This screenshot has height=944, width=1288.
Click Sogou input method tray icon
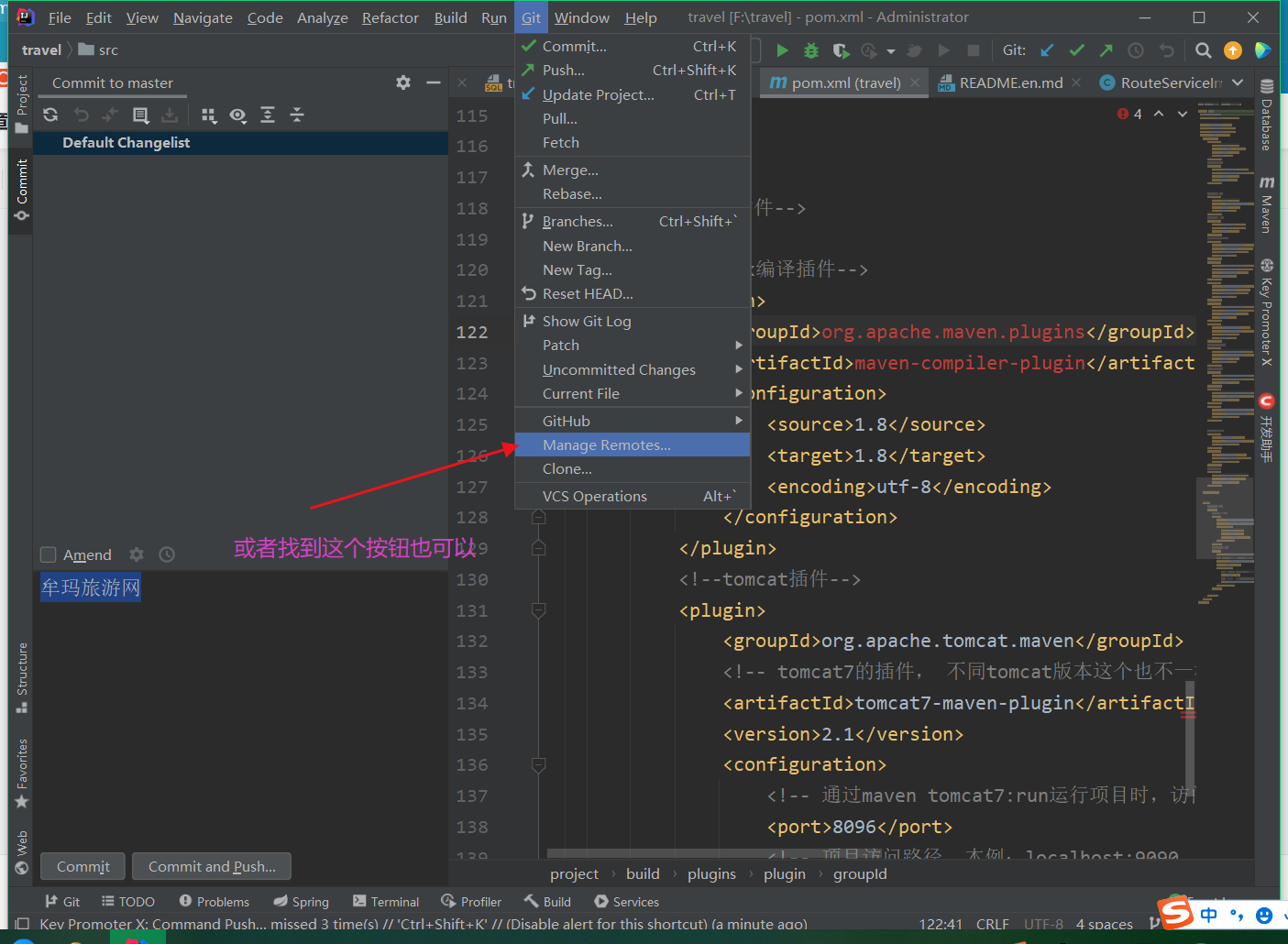(1175, 913)
